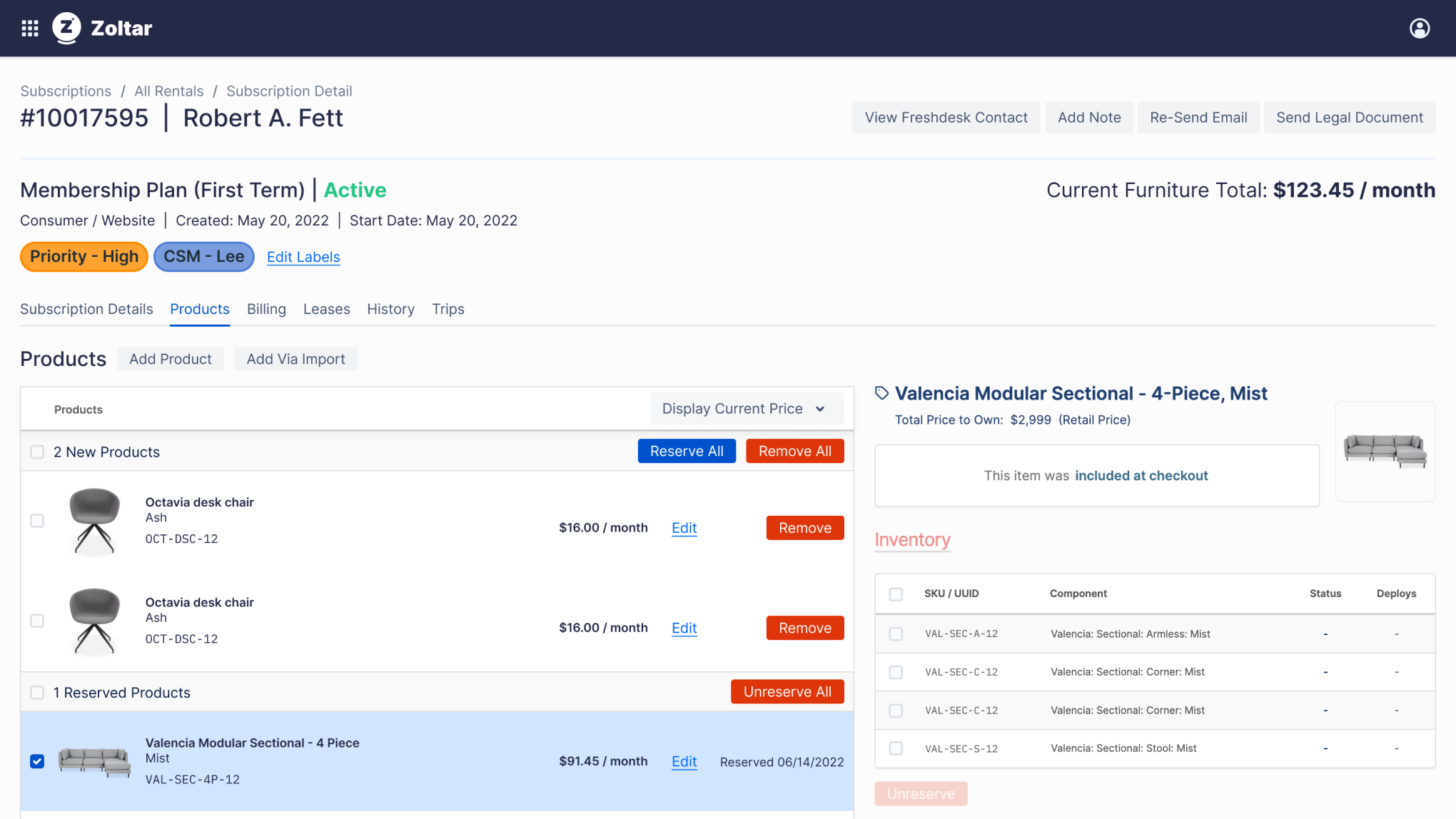Check the 2 New Products select-all checkbox

(36, 452)
